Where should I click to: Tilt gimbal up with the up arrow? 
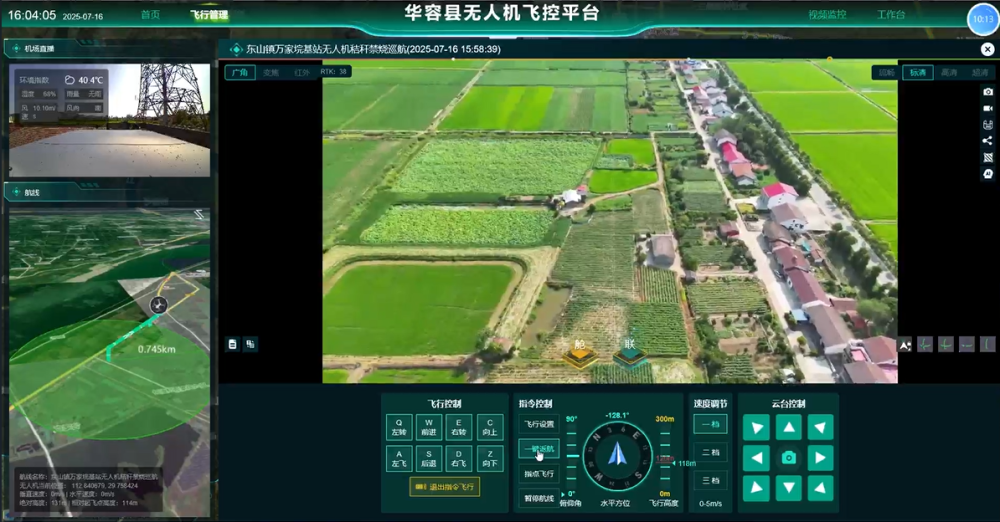789,428
